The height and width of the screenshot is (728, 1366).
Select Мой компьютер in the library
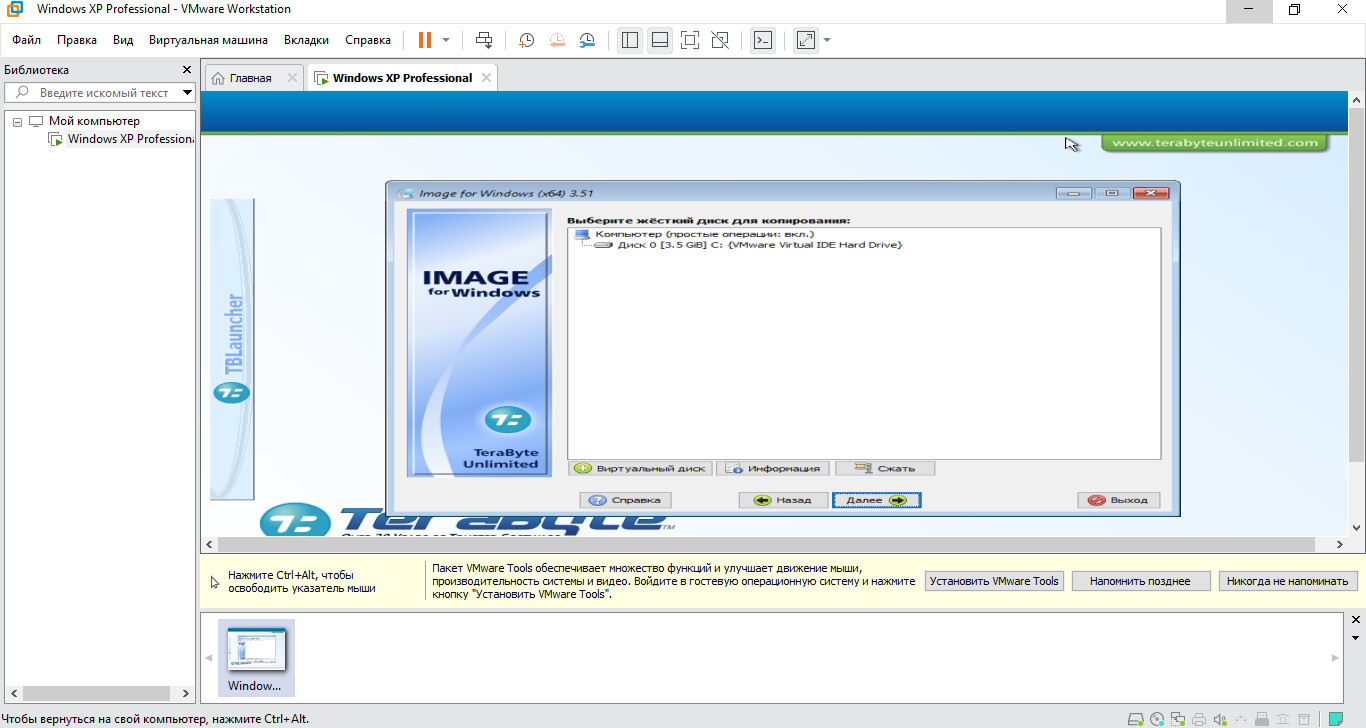94,121
